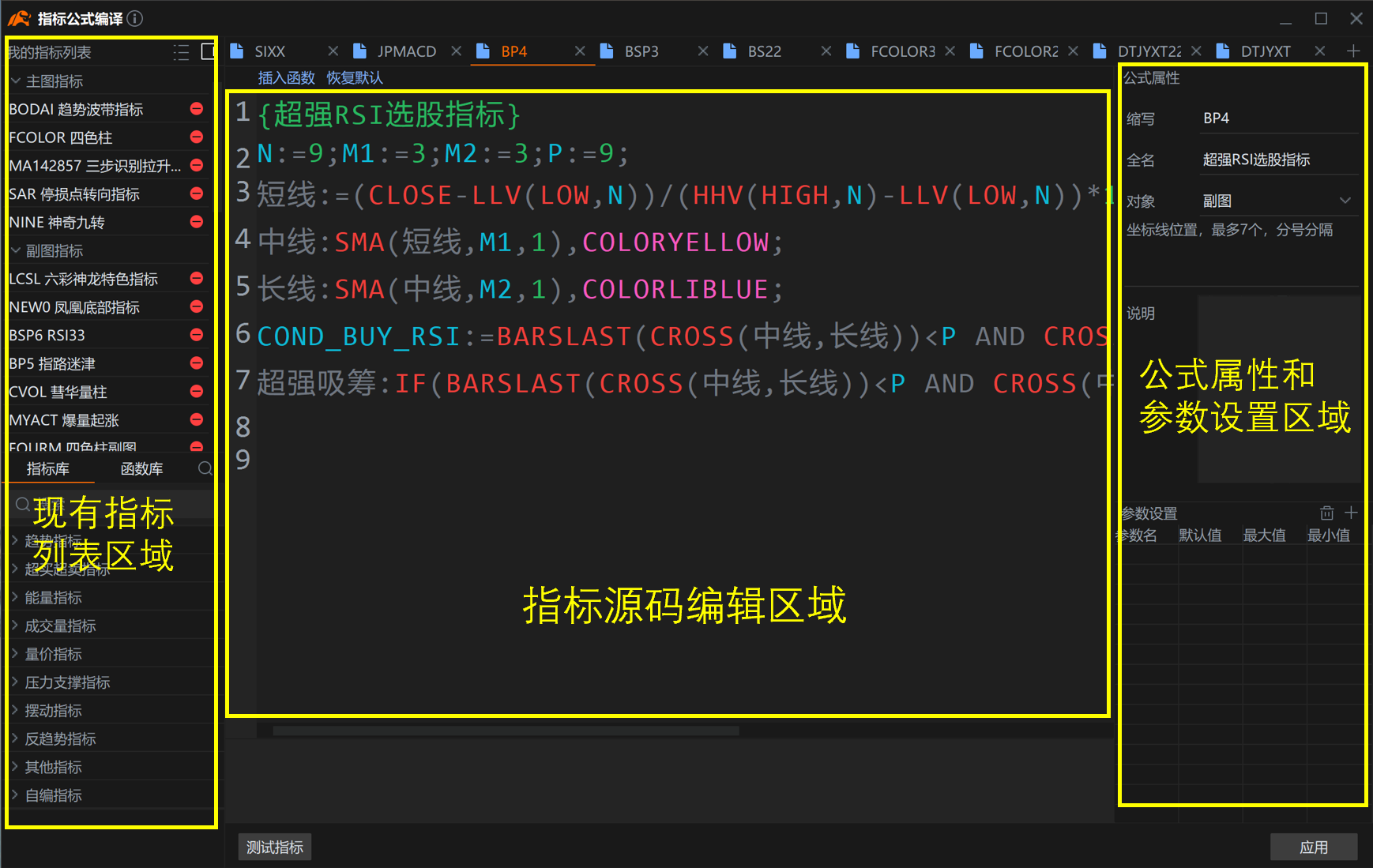
Task: Select BSP6 RSI33 in the indicator list
Action: coord(47,335)
